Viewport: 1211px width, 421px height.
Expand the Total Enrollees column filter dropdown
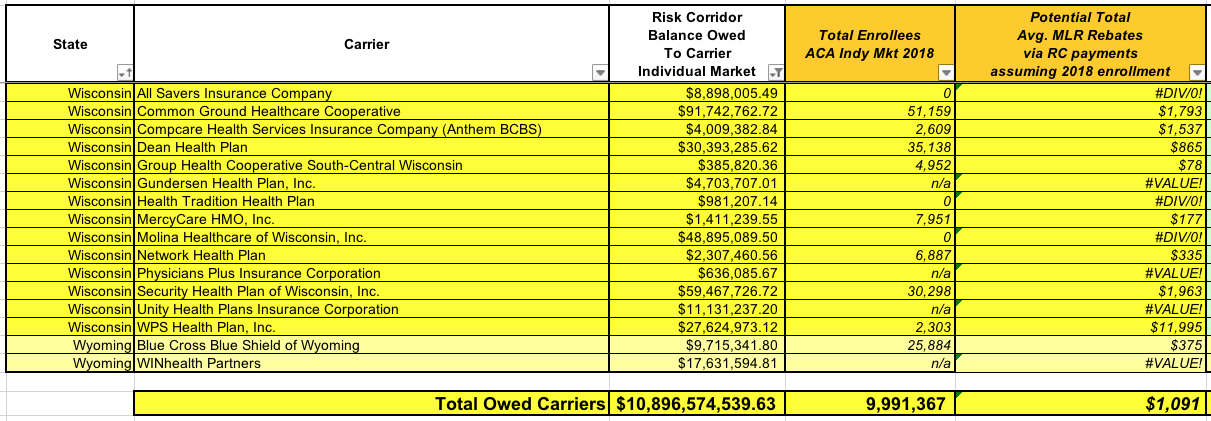click(947, 73)
